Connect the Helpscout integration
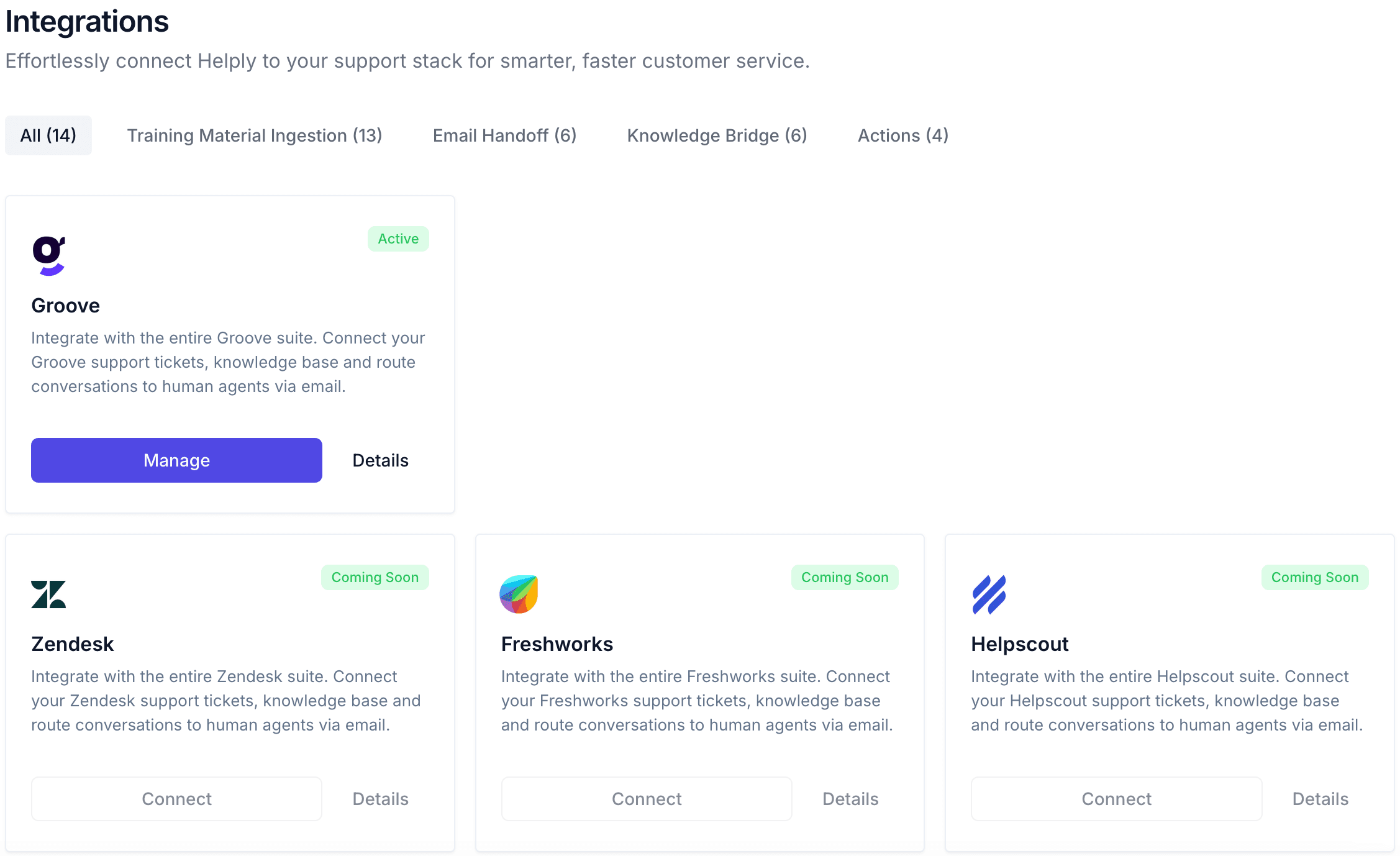The width and height of the screenshot is (1400, 856). [1116, 799]
